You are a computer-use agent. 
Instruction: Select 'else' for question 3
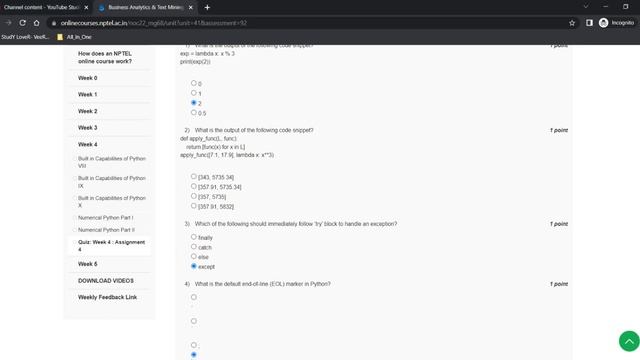193,256
